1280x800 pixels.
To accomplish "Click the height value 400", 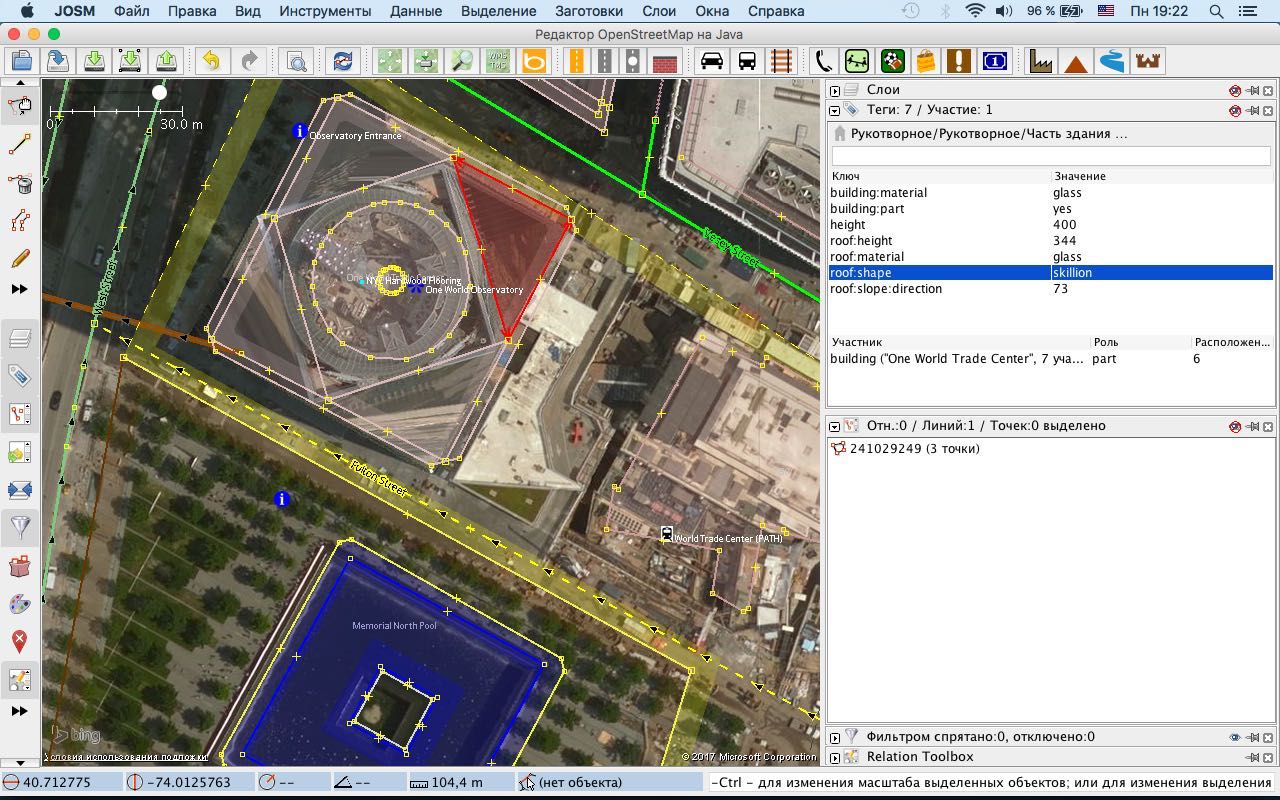I will 1064,224.
